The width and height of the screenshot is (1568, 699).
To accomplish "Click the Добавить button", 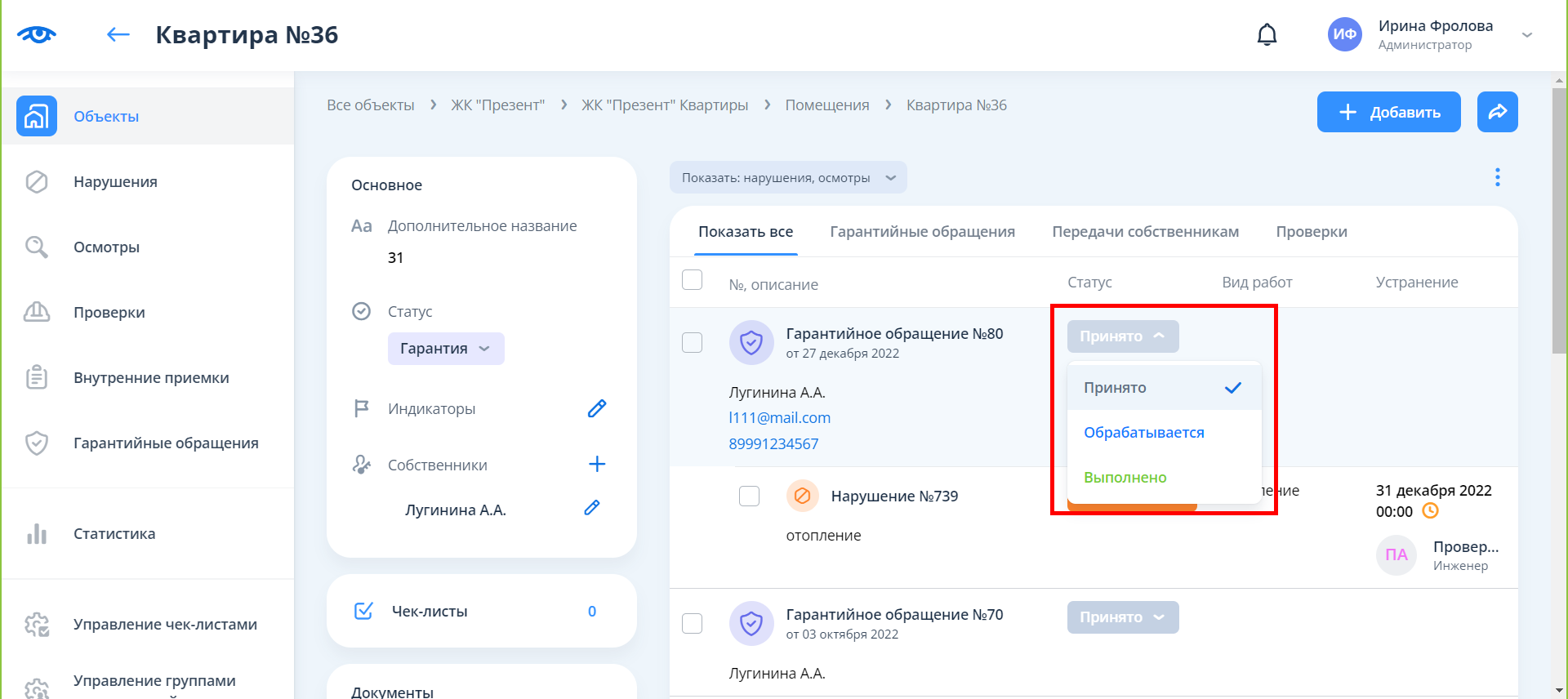I will point(1388,112).
